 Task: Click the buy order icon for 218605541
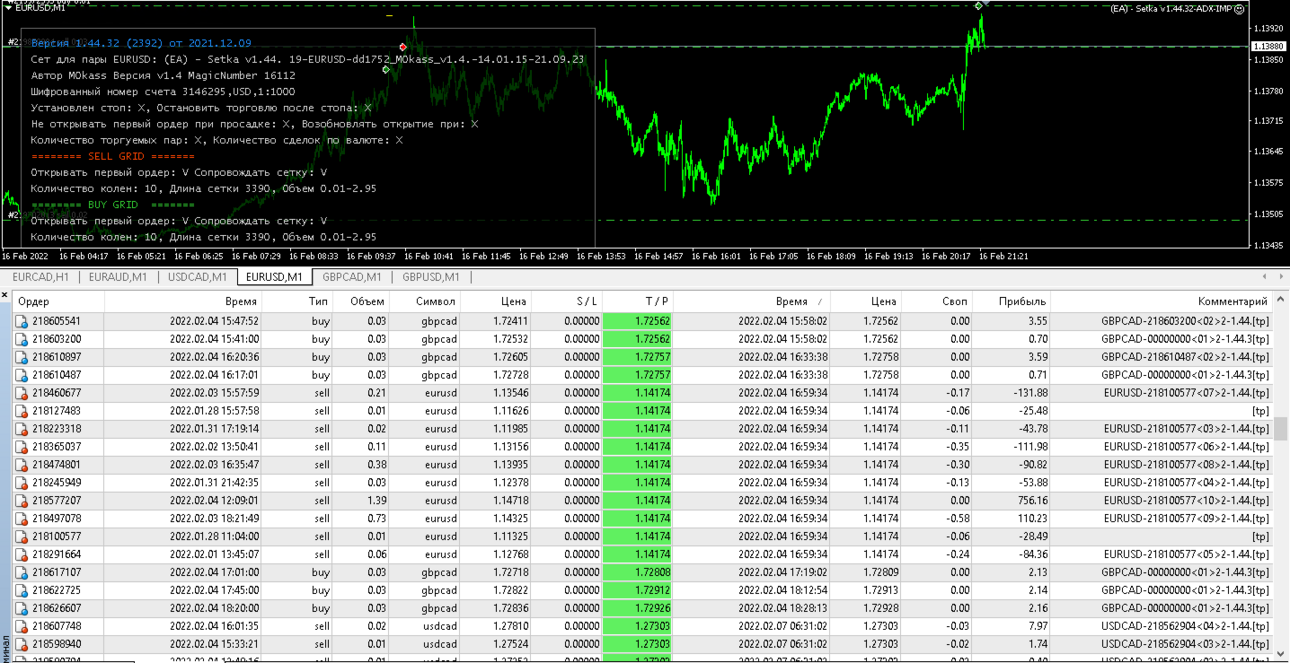pyautogui.click(x=21, y=322)
